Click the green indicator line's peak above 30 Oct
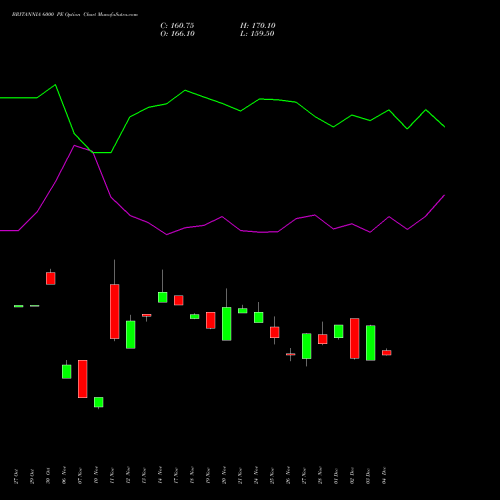500x500 pixels. click(55, 85)
